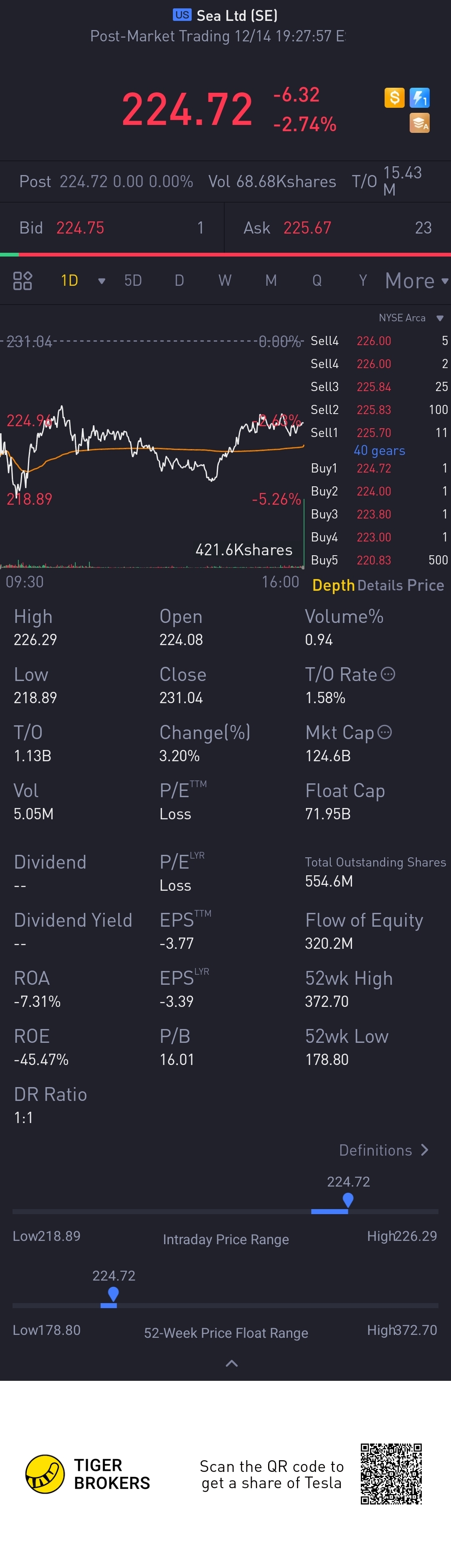Viewport: 451px width, 1568px height.
Task: Click the 40 gears depth link
Action: click(x=379, y=450)
